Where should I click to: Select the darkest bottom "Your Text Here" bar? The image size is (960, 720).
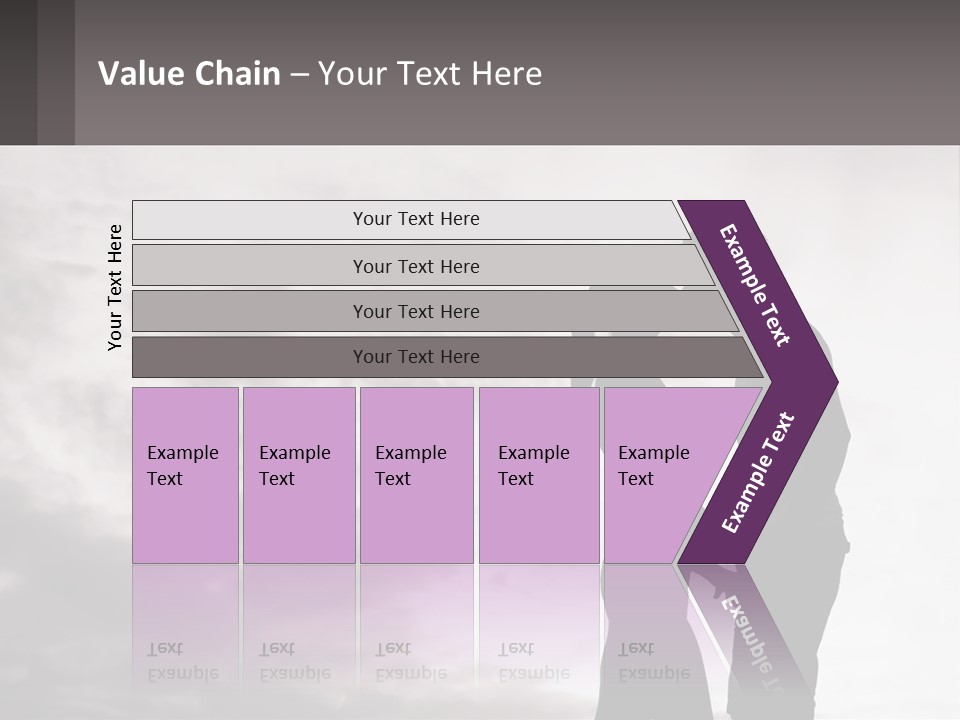point(415,357)
